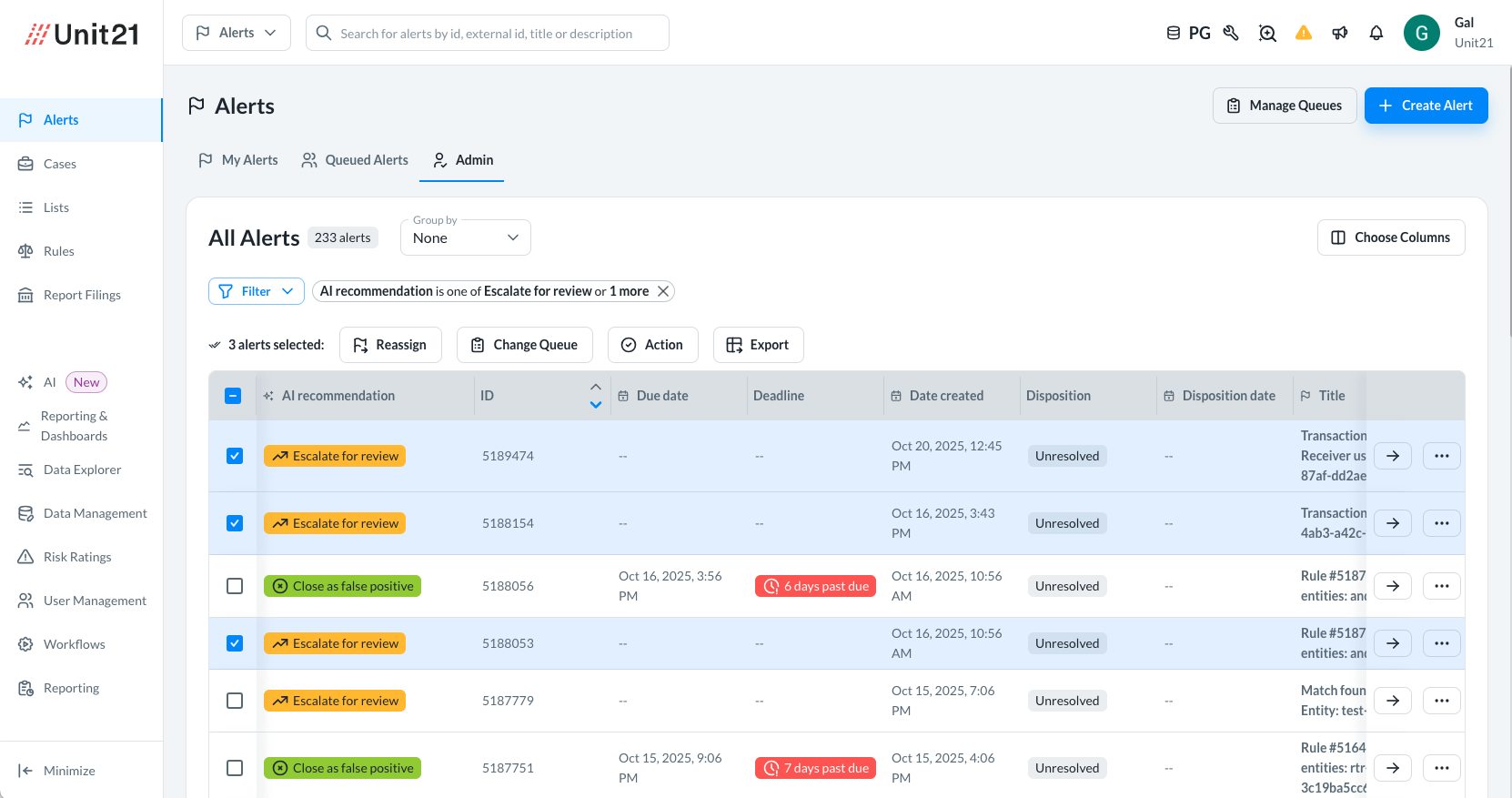Image resolution: width=1512 pixels, height=798 pixels.
Task: Click Escalate for review tag on 5187779
Action: [x=335, y=701]
